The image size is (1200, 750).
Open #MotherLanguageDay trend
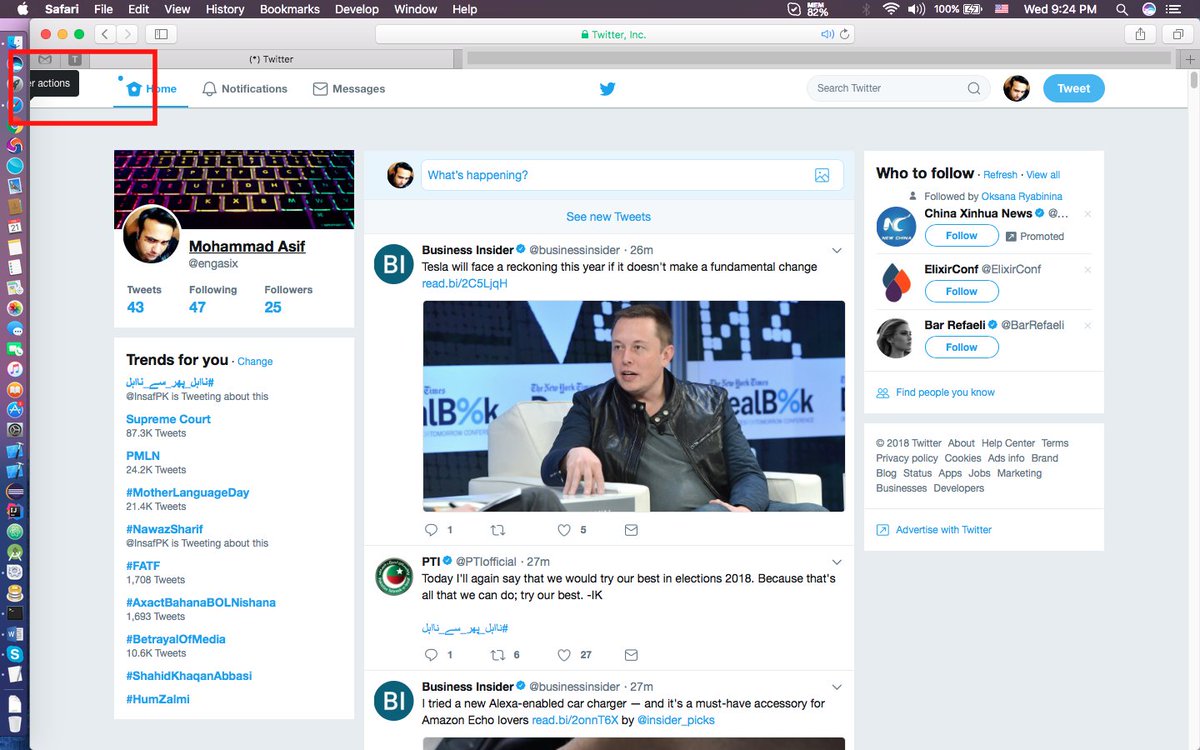(188, 492)
